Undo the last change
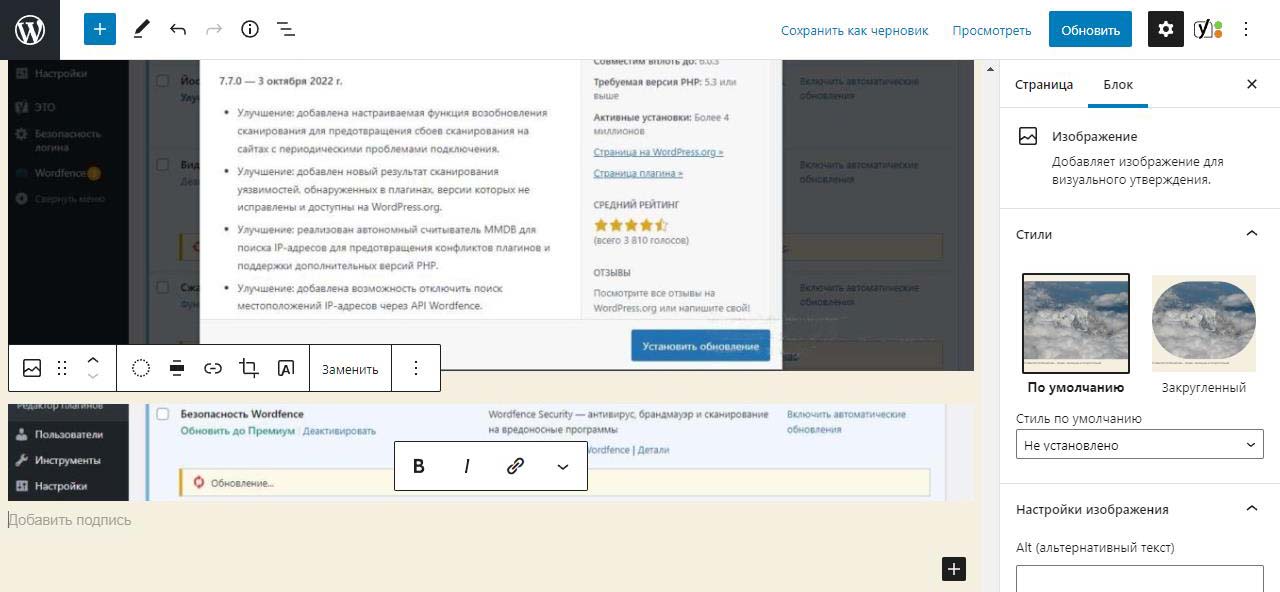This screenshot has width=1280, height=592. pos(178,30)
